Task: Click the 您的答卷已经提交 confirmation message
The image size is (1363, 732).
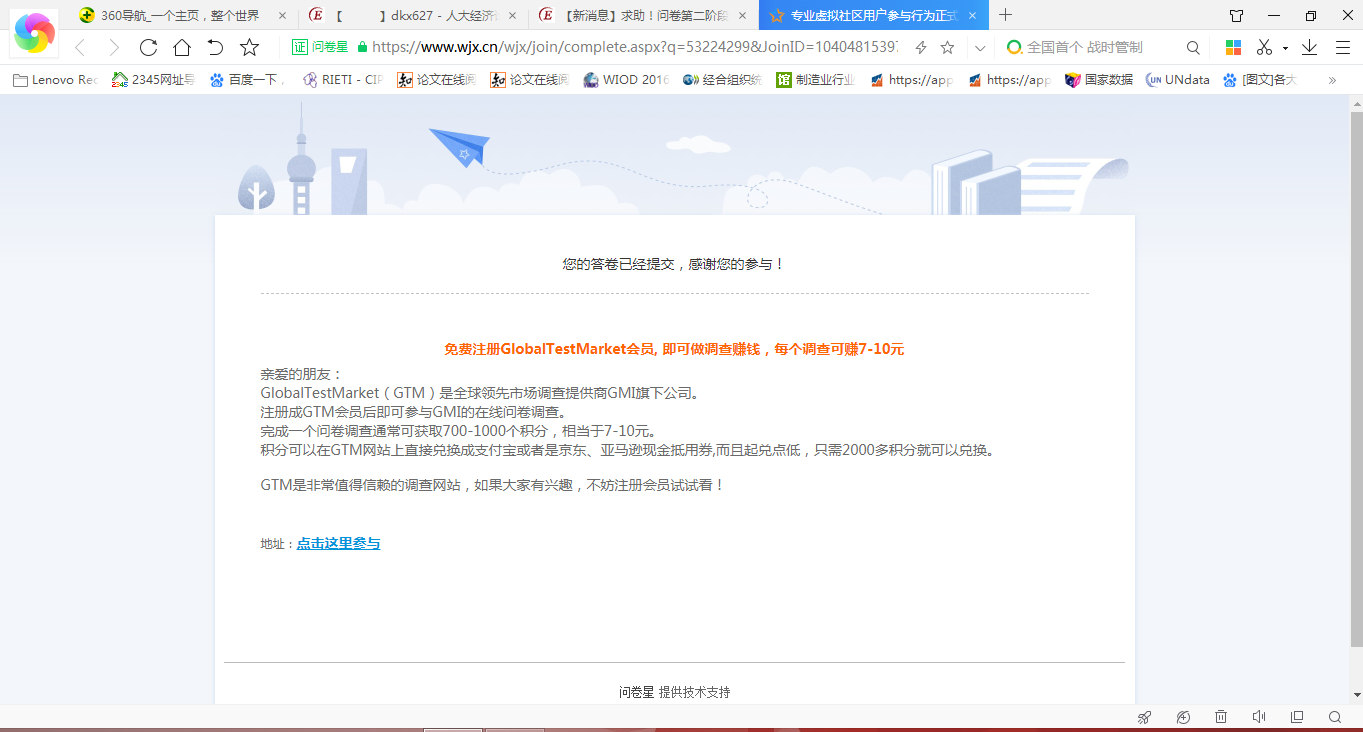Action: tap(674, 264)
